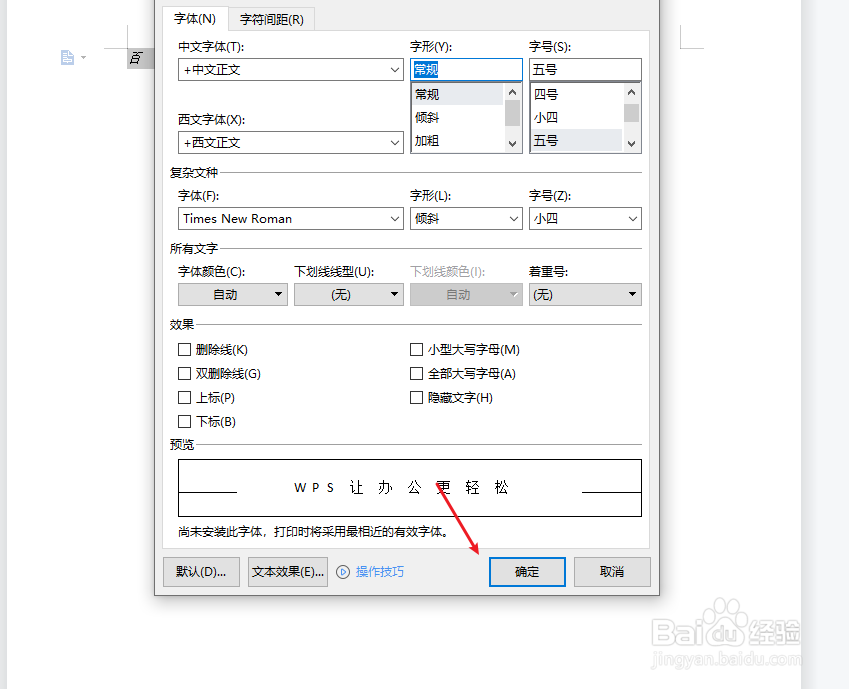The image size is (849, 689).
Task: Click the 确定 confirm button
Action: [527, 571]
